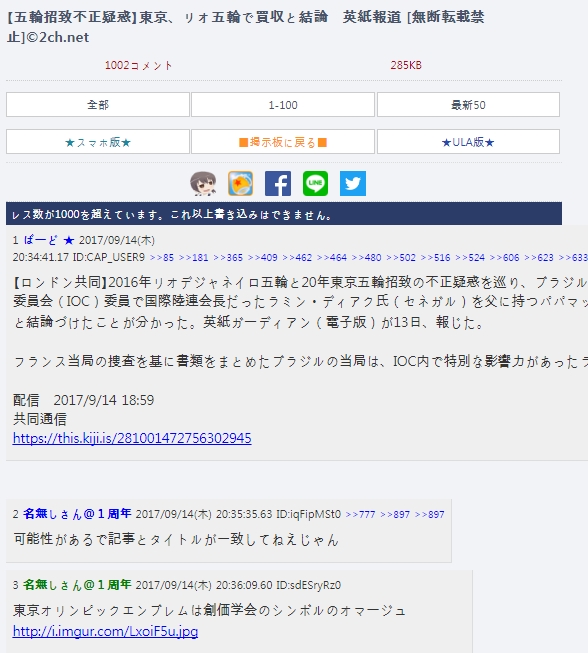Share thread on Facebook
588x653 pixels.
click(278, 183)
